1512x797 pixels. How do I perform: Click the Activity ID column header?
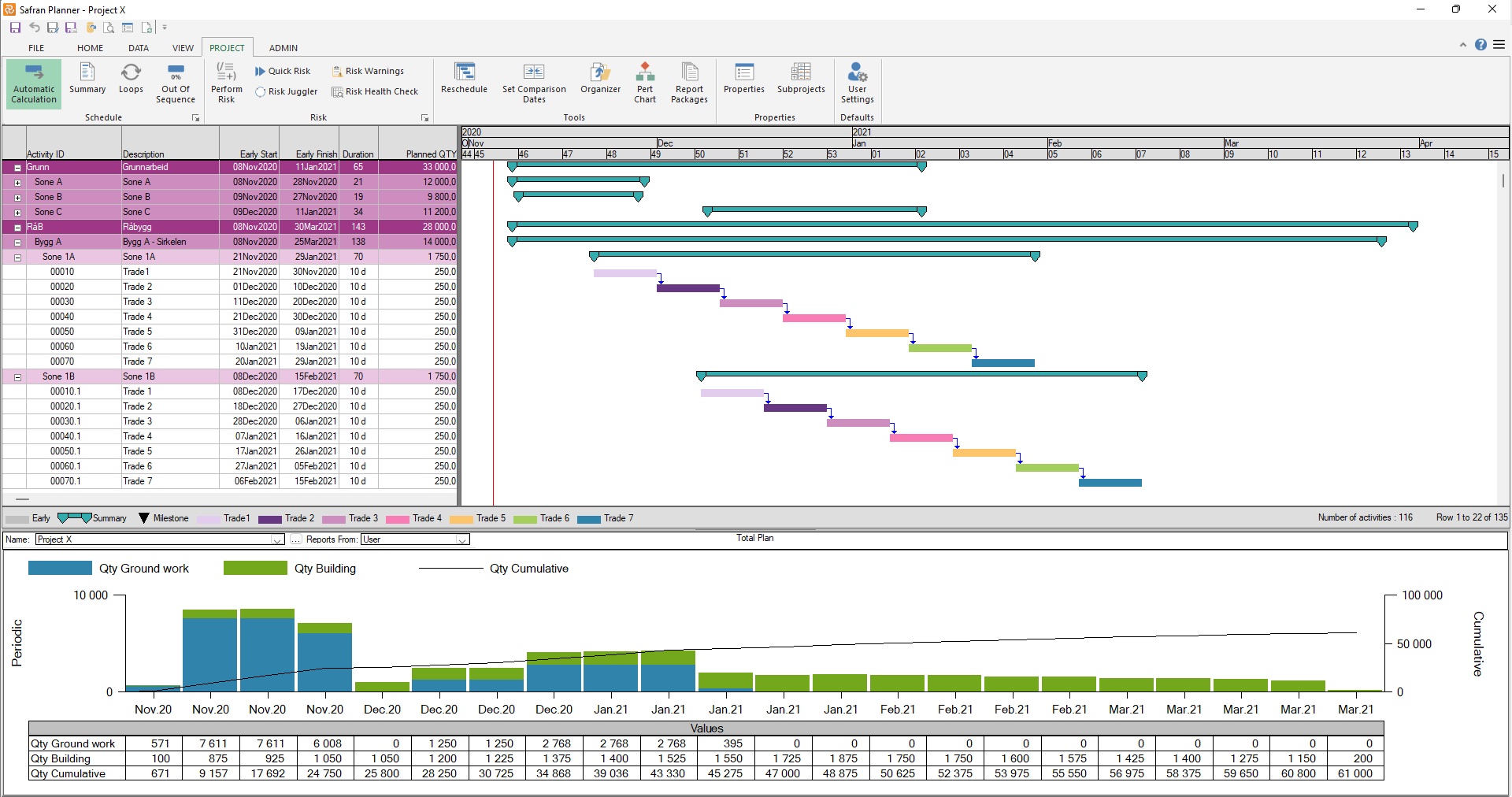pyautogui.click(x=73, y=143)
